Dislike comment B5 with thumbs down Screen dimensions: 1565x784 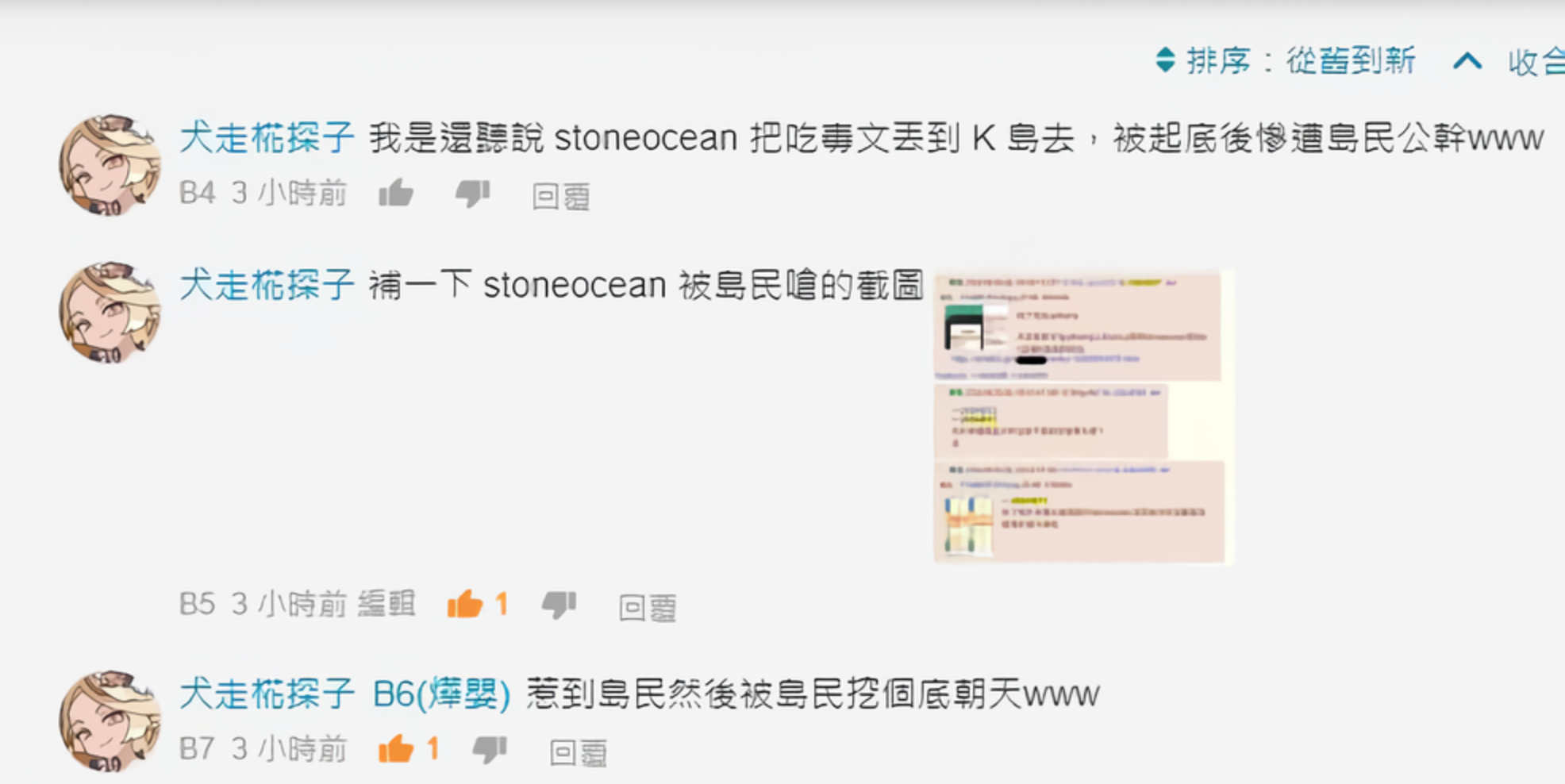point(559,605)
